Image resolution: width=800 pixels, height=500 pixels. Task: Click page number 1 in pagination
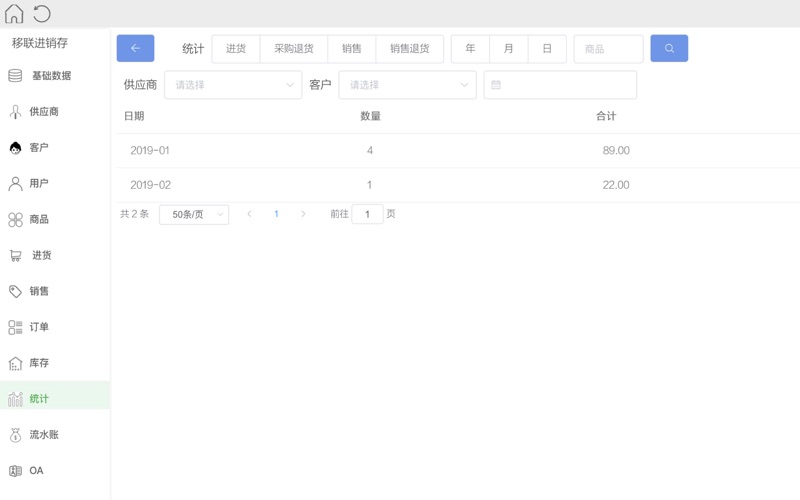click(276, 214)
